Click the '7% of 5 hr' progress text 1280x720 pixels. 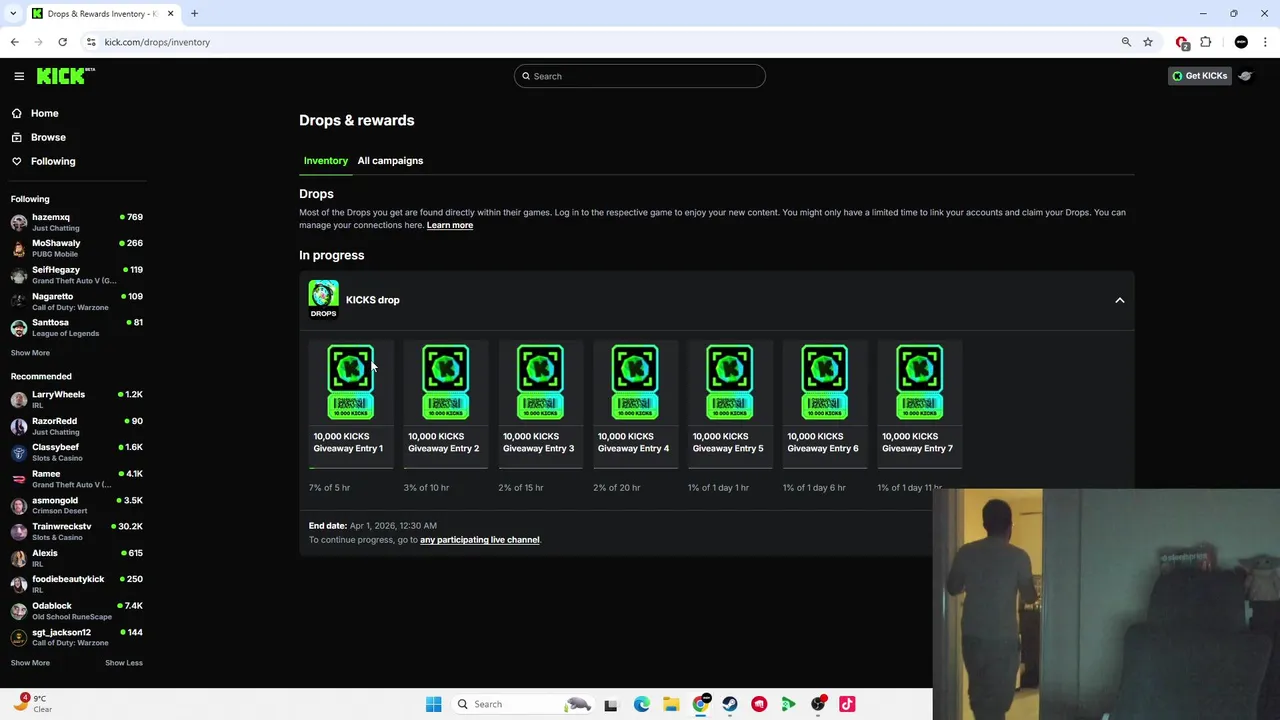[x=329, y=488]
